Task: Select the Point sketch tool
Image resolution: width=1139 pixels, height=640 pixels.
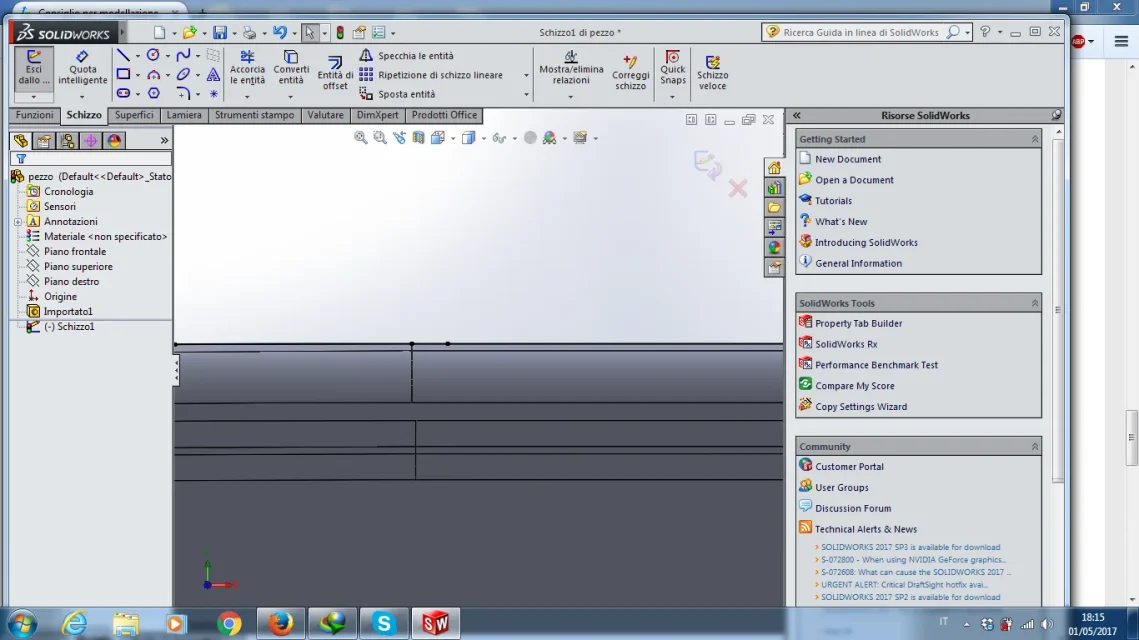Action: 213,93
